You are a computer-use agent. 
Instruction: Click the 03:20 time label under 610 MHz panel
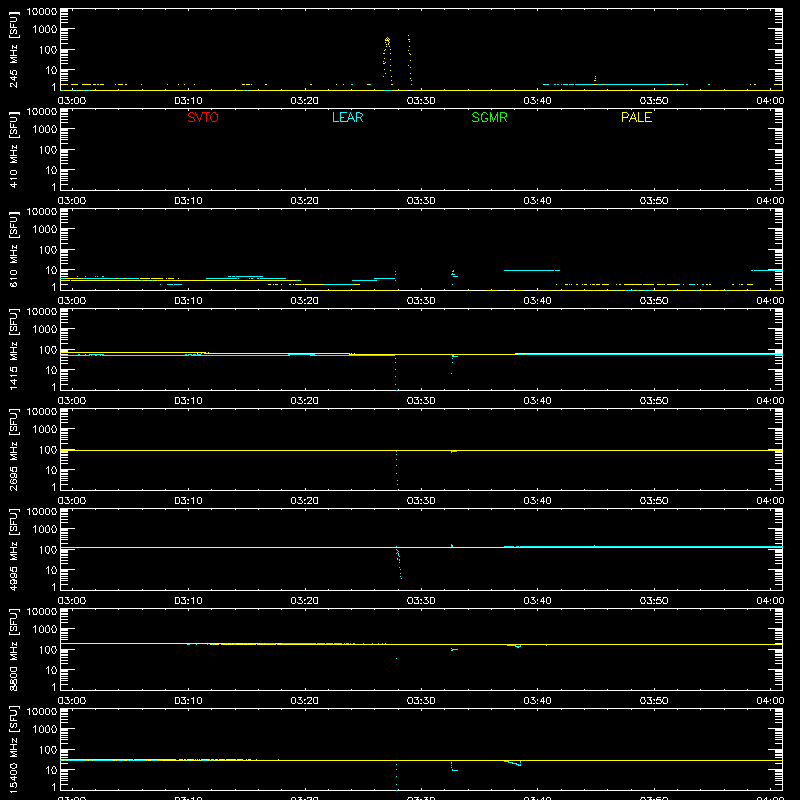pos(305,301)
